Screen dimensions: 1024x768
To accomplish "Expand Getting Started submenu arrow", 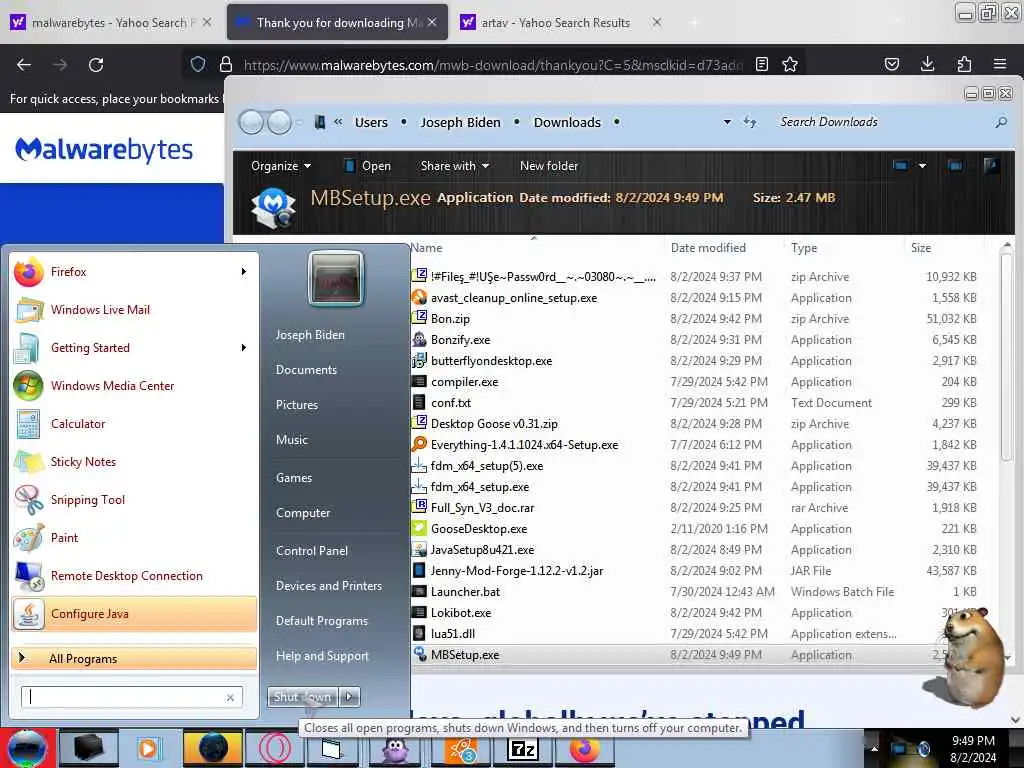I will [244, 347].
